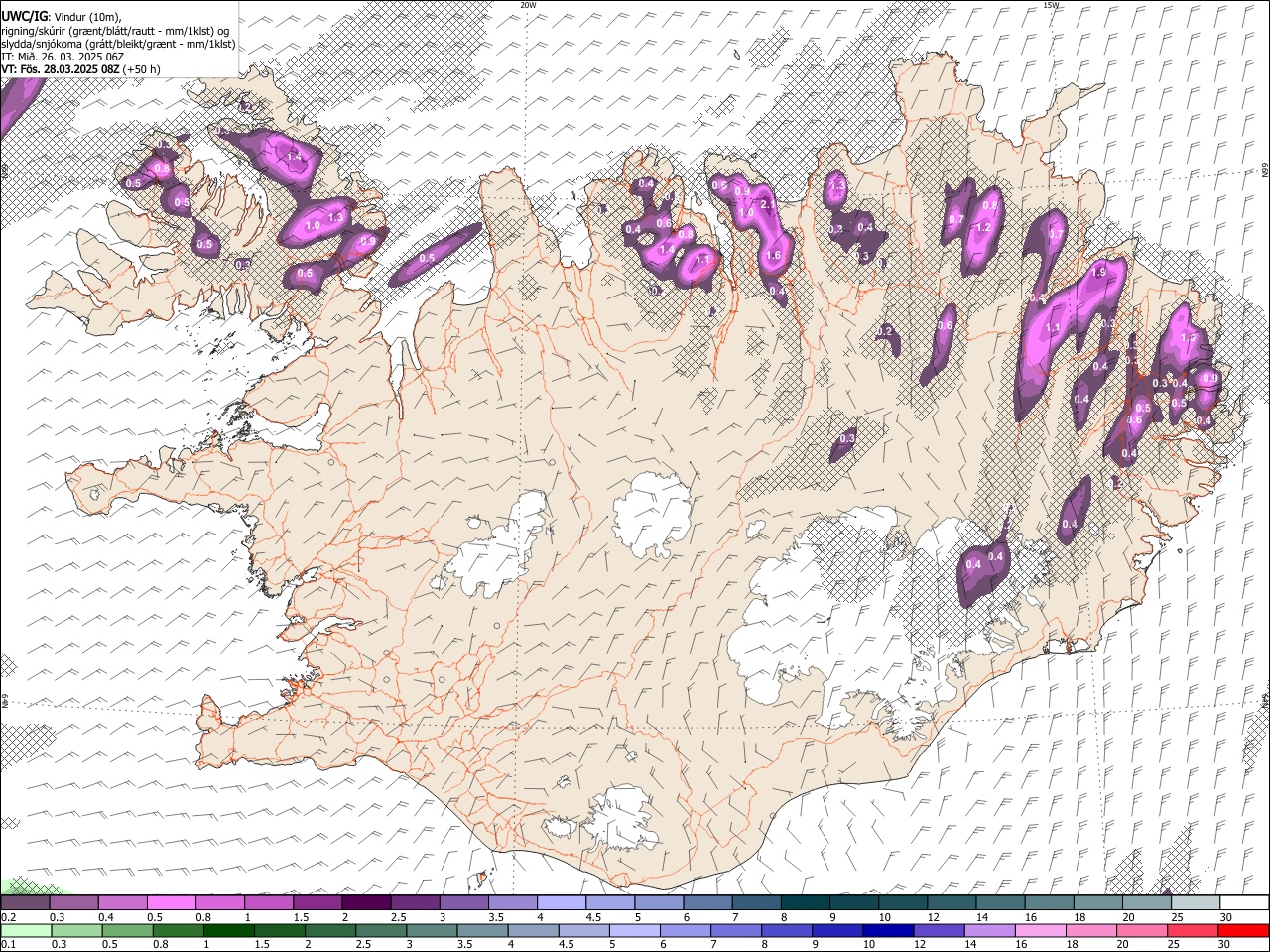Click the 15W longitude label
Image resolution: width=1270 pixels, height=952 pixels.
pos(1051,5)
